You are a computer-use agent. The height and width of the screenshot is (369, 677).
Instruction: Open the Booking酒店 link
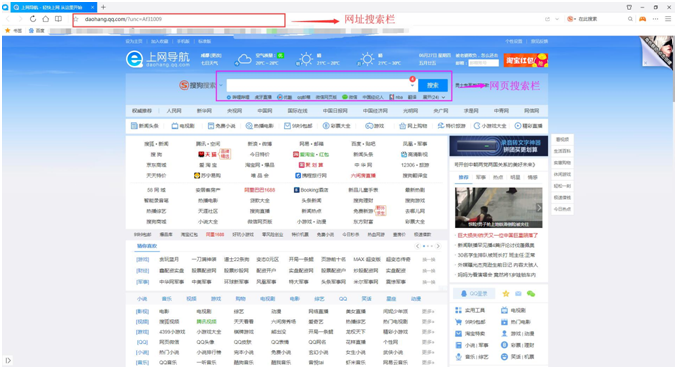pyautogui.click(x=311, y=190)
